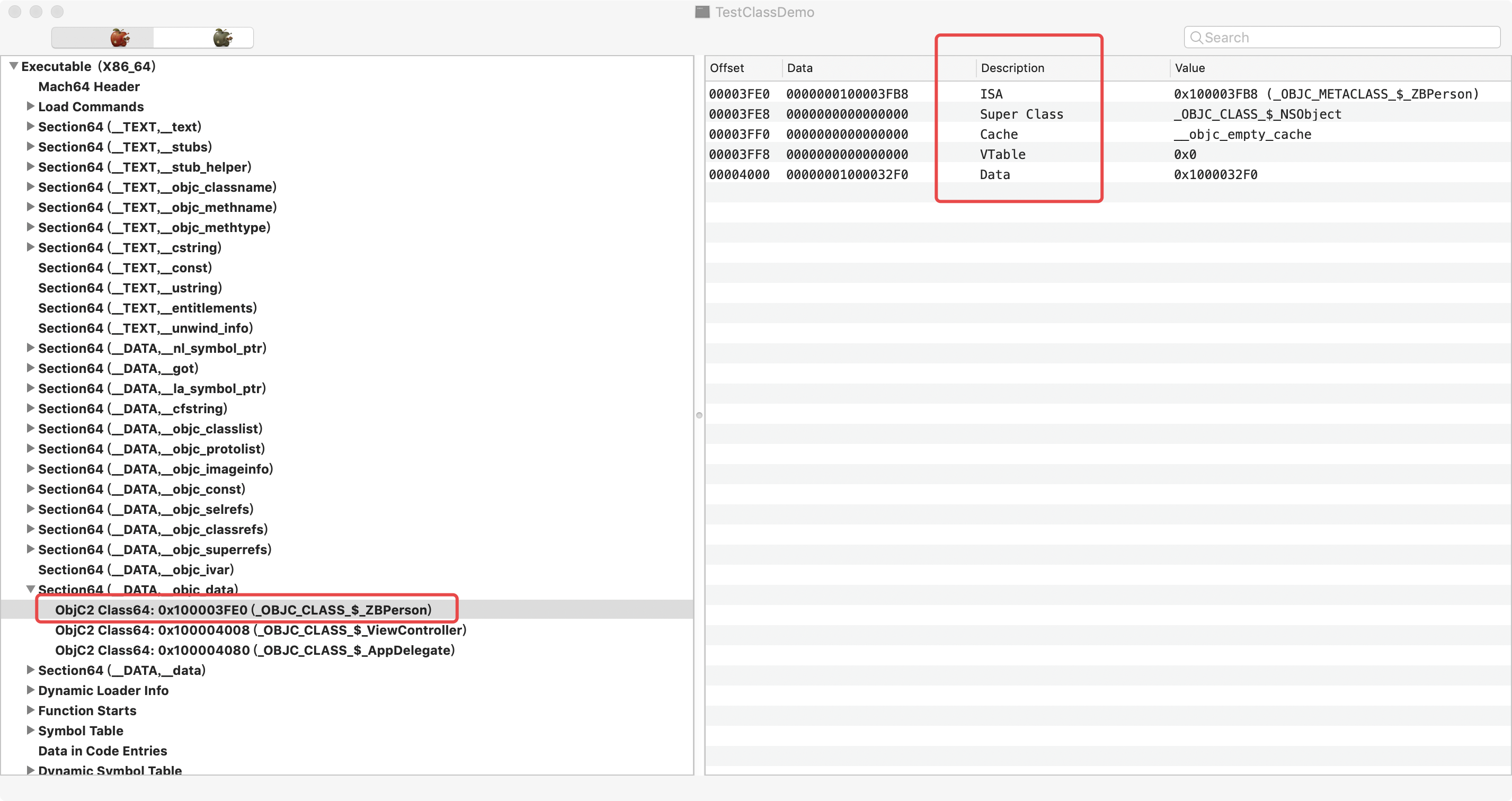Screen dimensions: 1512x801
Task: Collapse the __DATA,__objc_data section
Action: click(x=30, y=589)
